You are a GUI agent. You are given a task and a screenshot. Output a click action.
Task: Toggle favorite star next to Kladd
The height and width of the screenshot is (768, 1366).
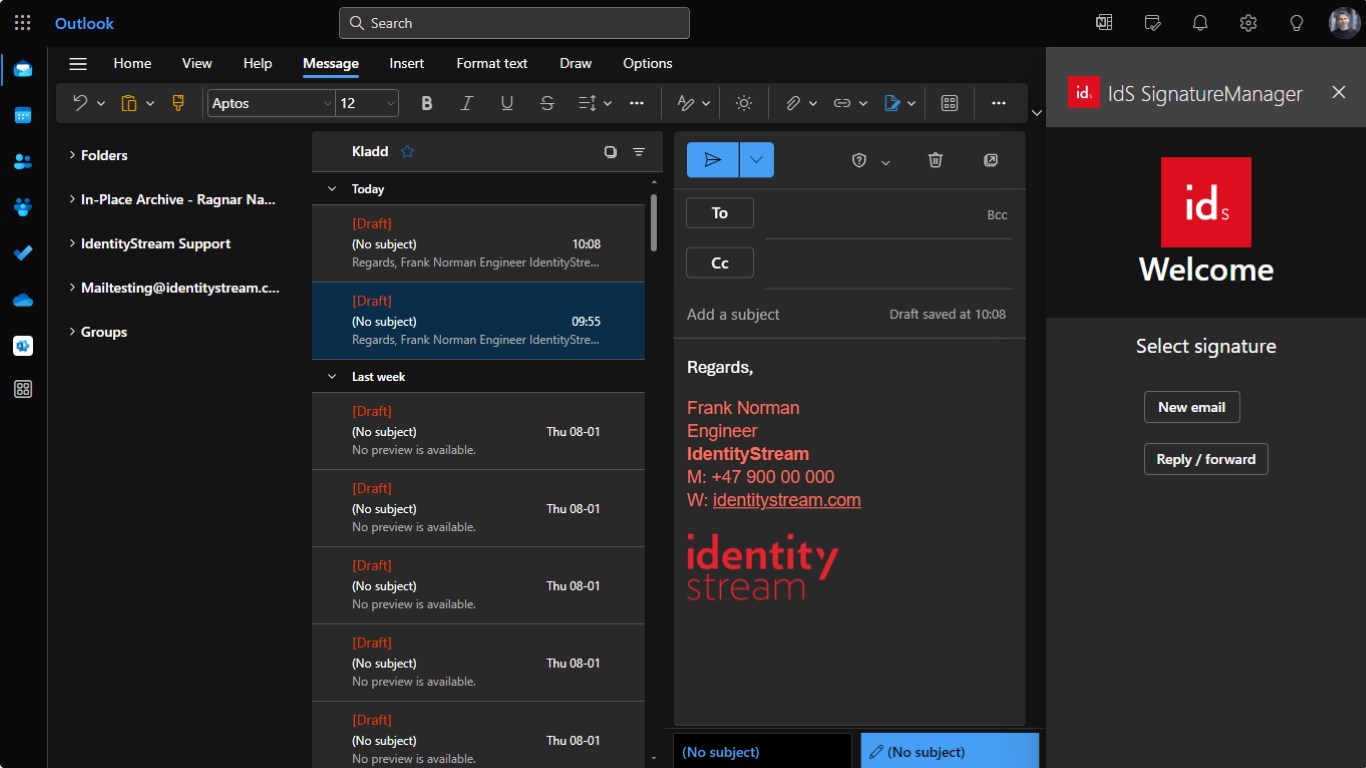(x=407, y=152)
